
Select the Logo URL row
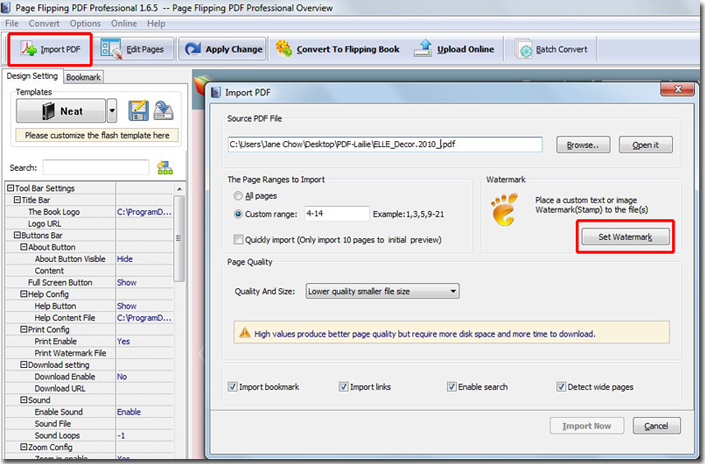89,223
